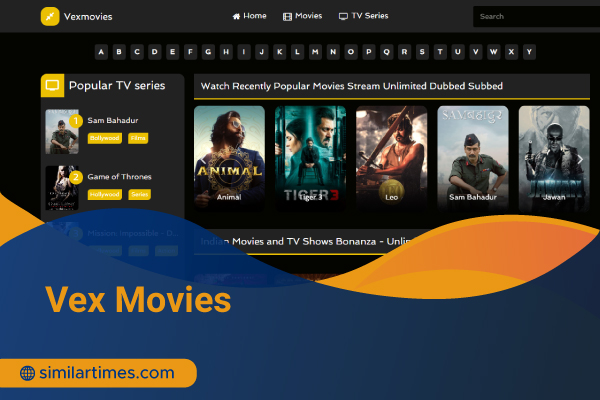Select the Hollywood tag under Game of Thrones

pyautogui.click(x=105, y=194)
